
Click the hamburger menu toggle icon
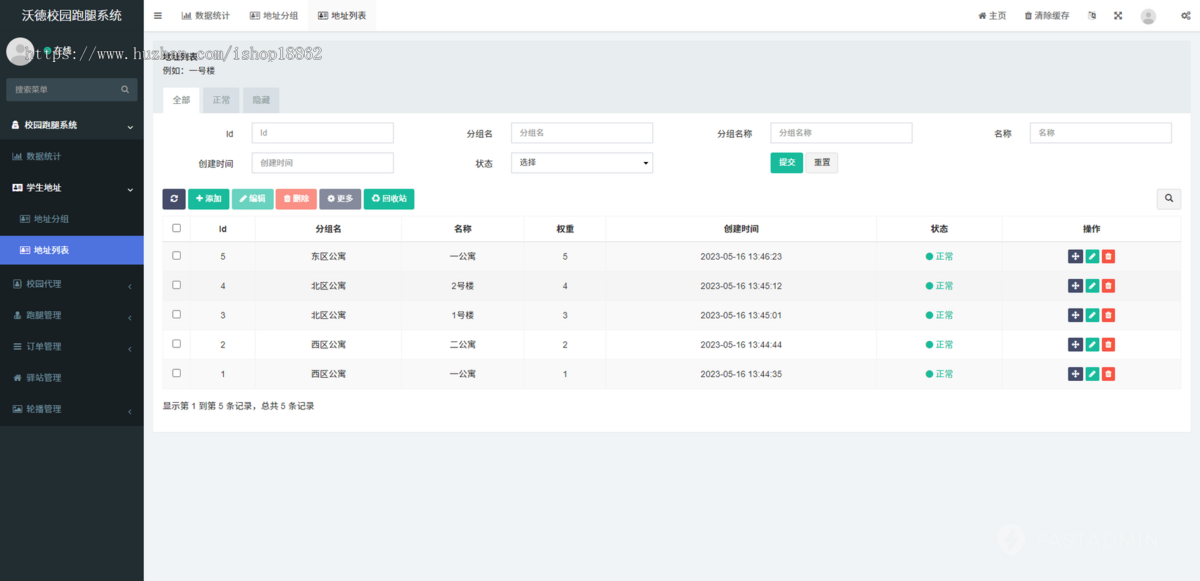click(158, 16)
